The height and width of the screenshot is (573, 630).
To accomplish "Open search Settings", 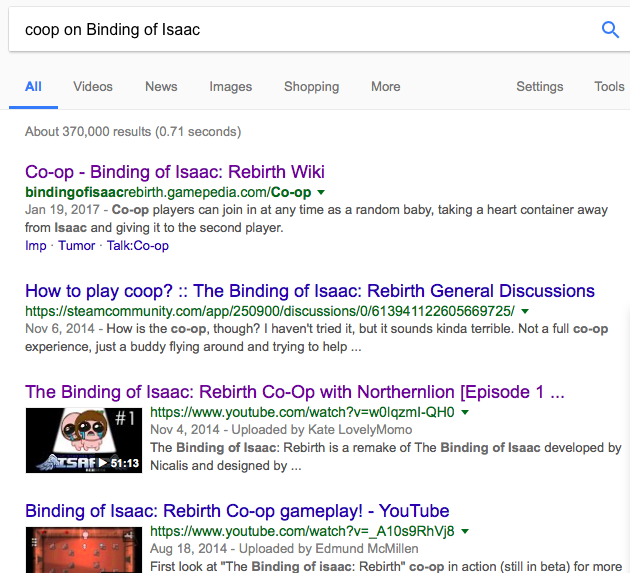I will click(540, 86).
